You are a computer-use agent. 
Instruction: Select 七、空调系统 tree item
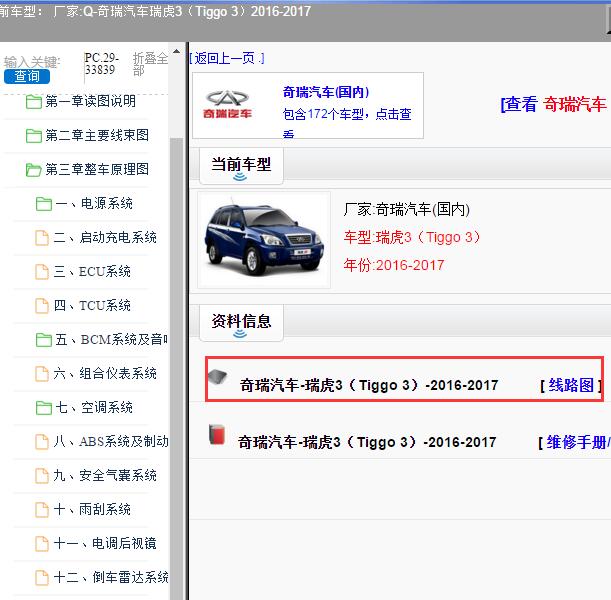pyautogui.click(x=94, y=407)
